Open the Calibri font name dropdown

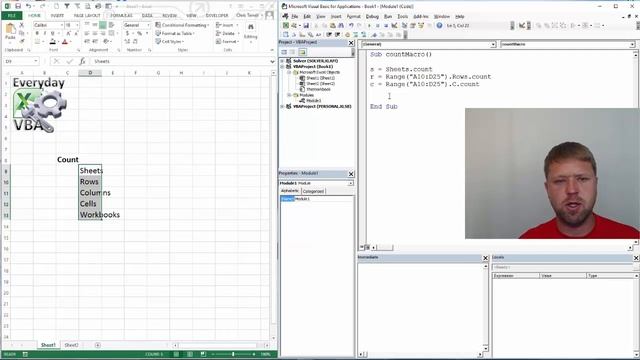[62, 25]
